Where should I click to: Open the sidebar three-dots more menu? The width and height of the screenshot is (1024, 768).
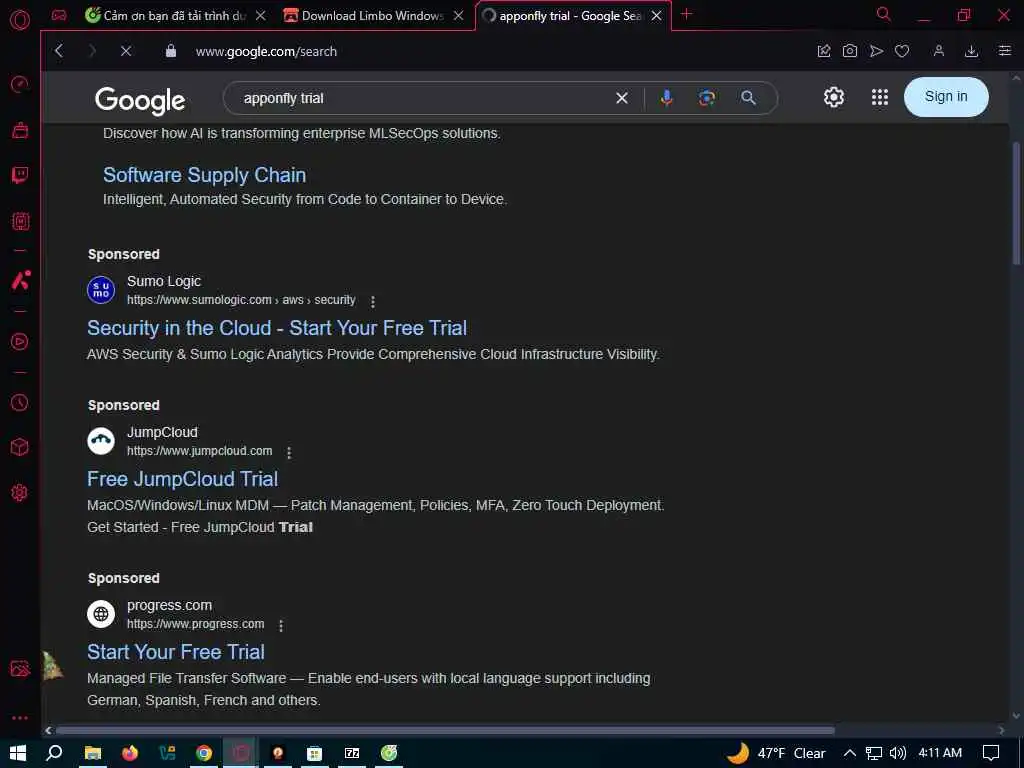coord(20,718)
